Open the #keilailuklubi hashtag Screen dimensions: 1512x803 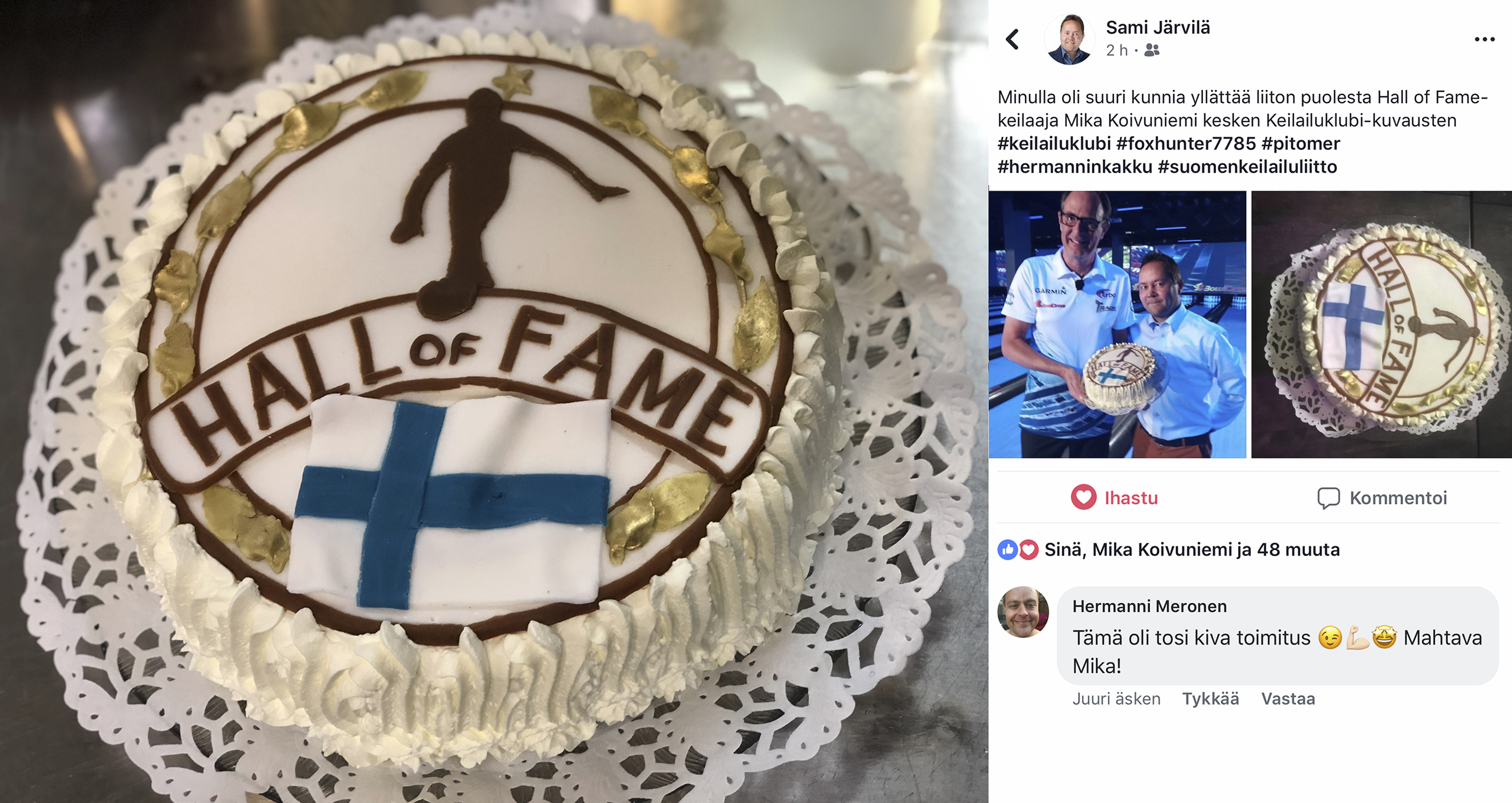click(1054, 143)
